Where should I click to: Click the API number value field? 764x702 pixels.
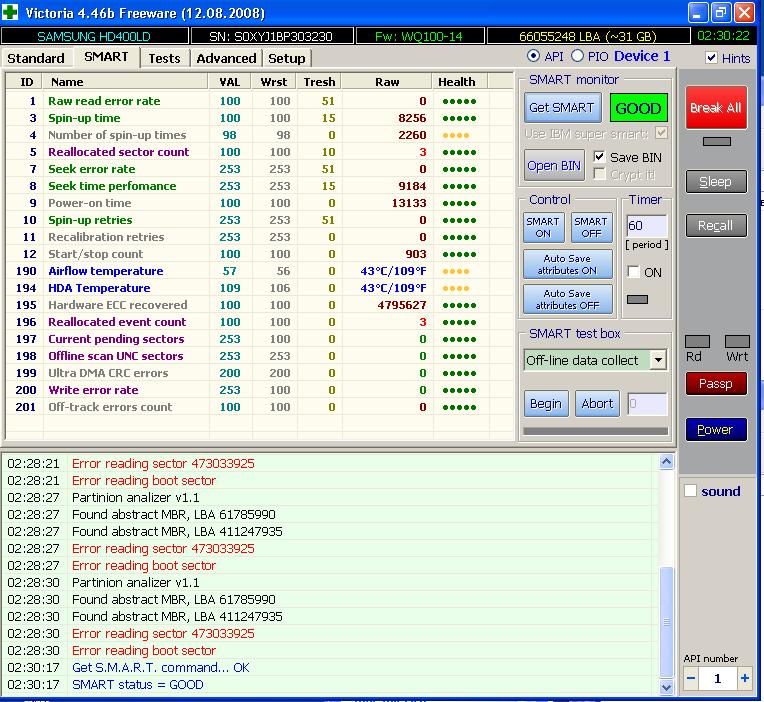click(x=718, y=679)
